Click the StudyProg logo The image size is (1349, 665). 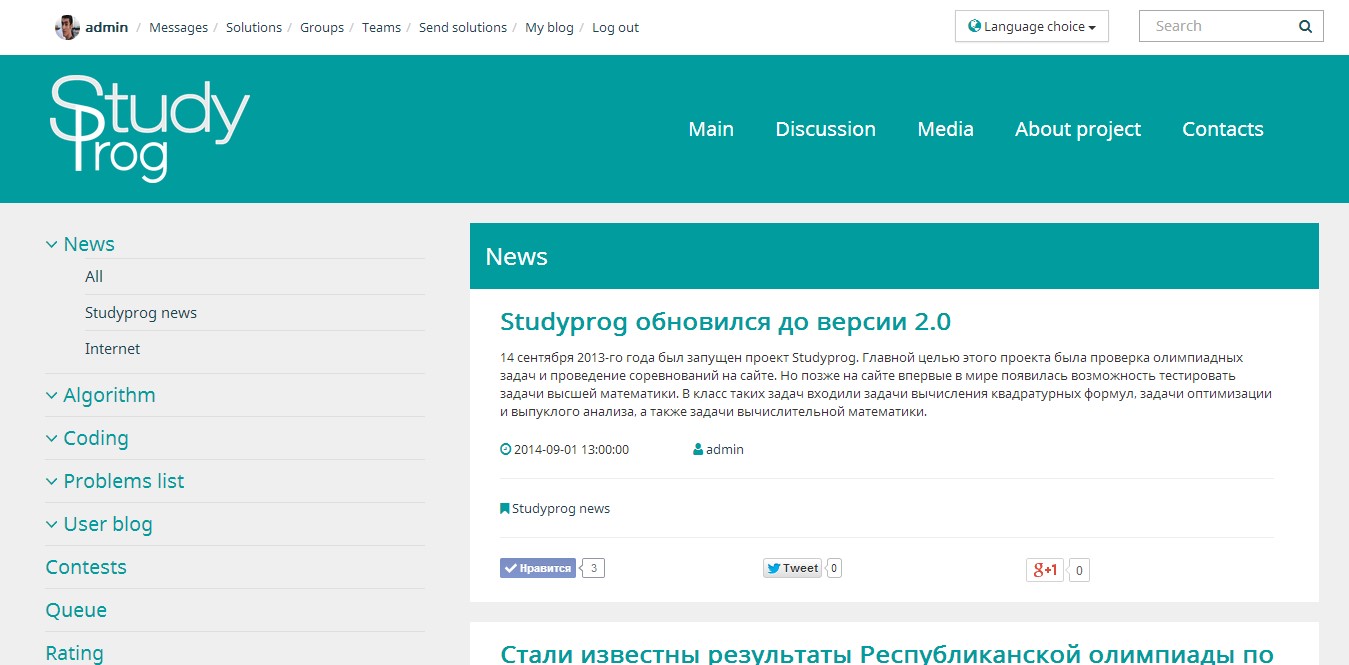point(150,128)
